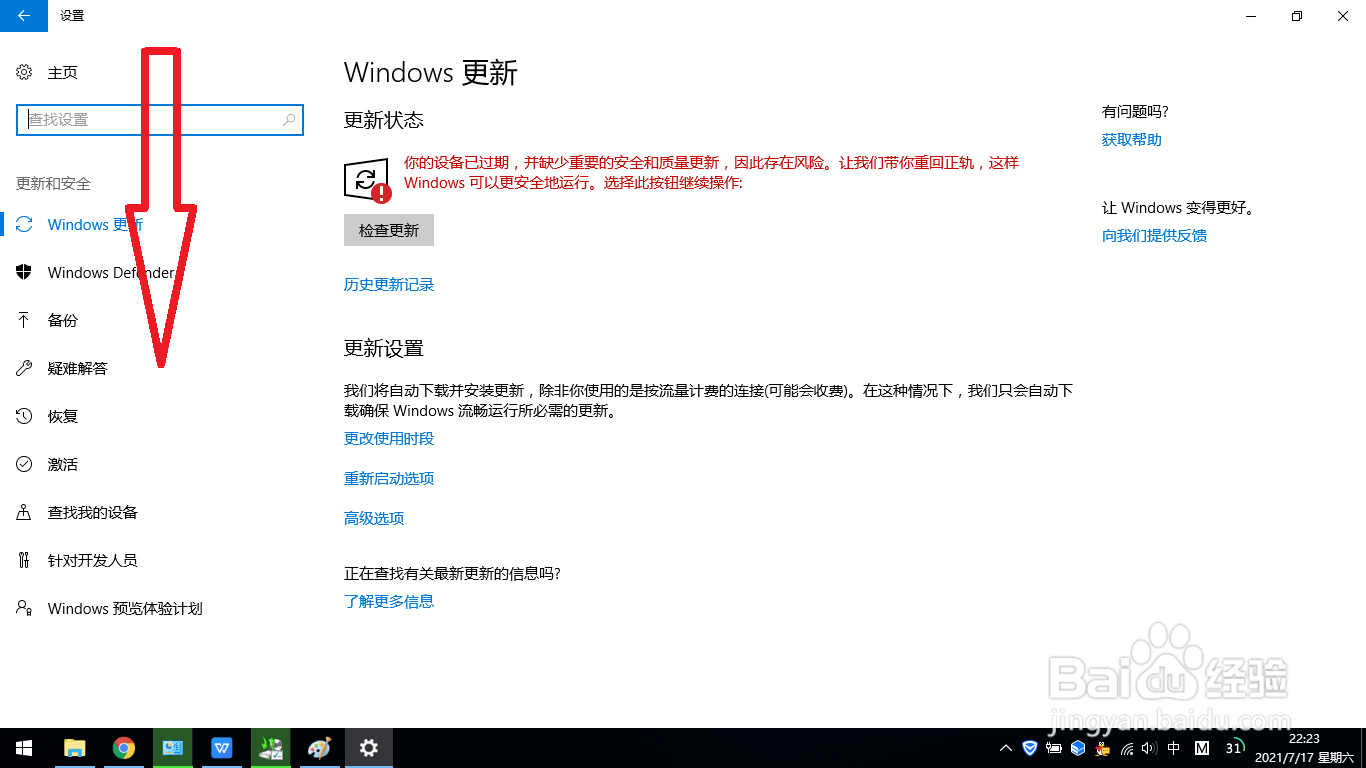Click the 疑难解答 wrench icon
This screenshot has height=768, width=1366.
pos(25,368)
